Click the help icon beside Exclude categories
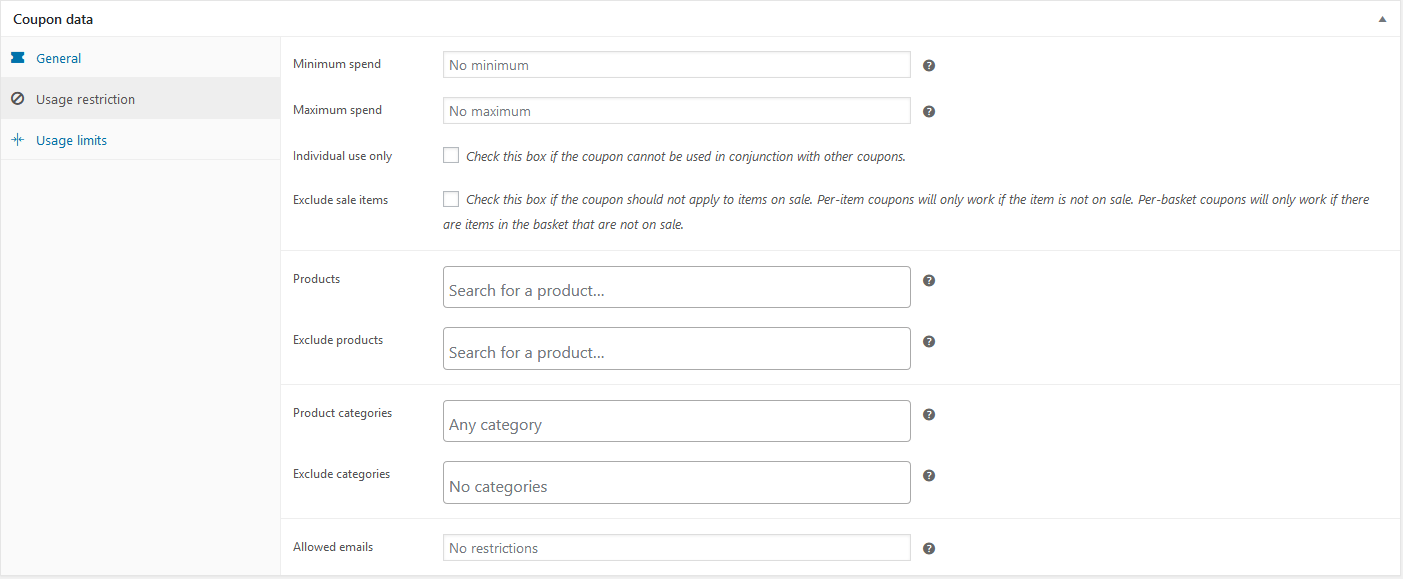Viewport: 1403px width, 579px height. point(929,475)
